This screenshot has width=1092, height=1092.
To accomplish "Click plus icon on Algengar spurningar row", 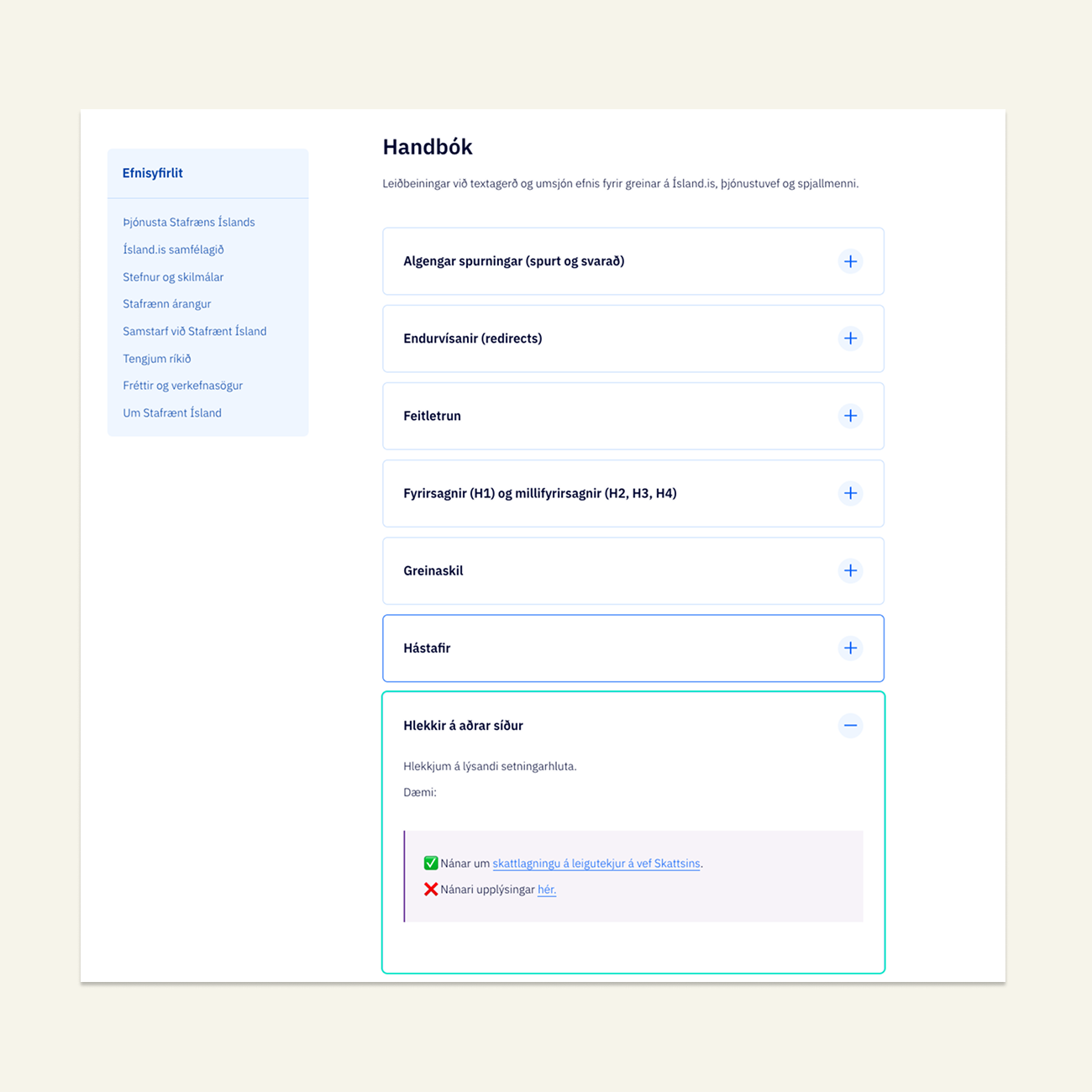I will (850, 261).
